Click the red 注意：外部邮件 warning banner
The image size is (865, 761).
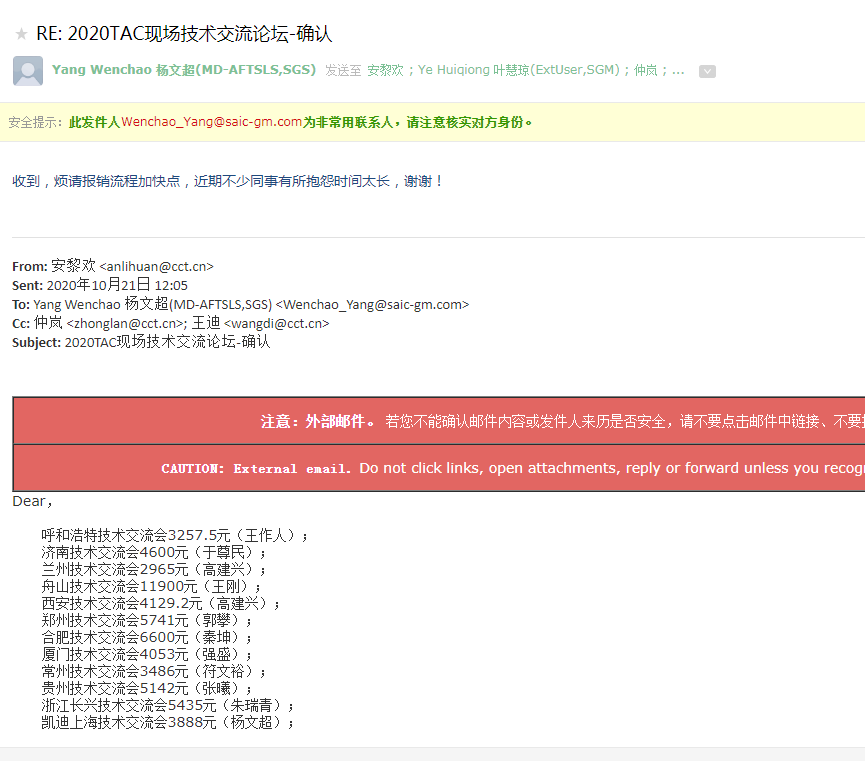pyautogui.click(x=440, y=421)
